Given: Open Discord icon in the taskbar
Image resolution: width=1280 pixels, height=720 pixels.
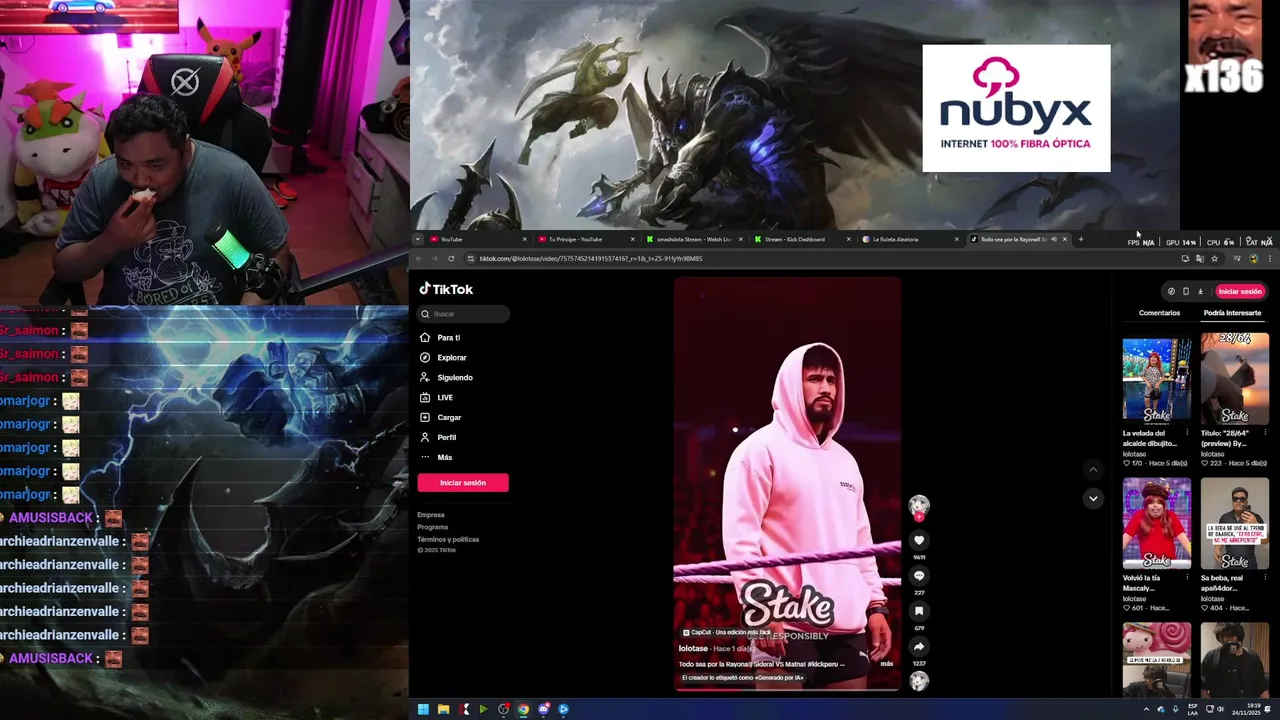Looking at the screenshot, I should pyautogui.click(x=543, y=710).
